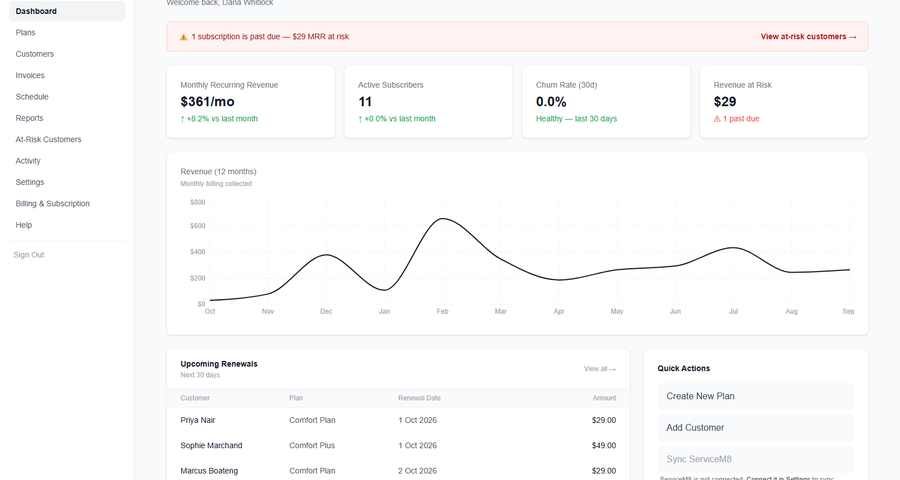The image size is (900, 480).
Task: Click the Customer column header
Action: click(195, 398)
